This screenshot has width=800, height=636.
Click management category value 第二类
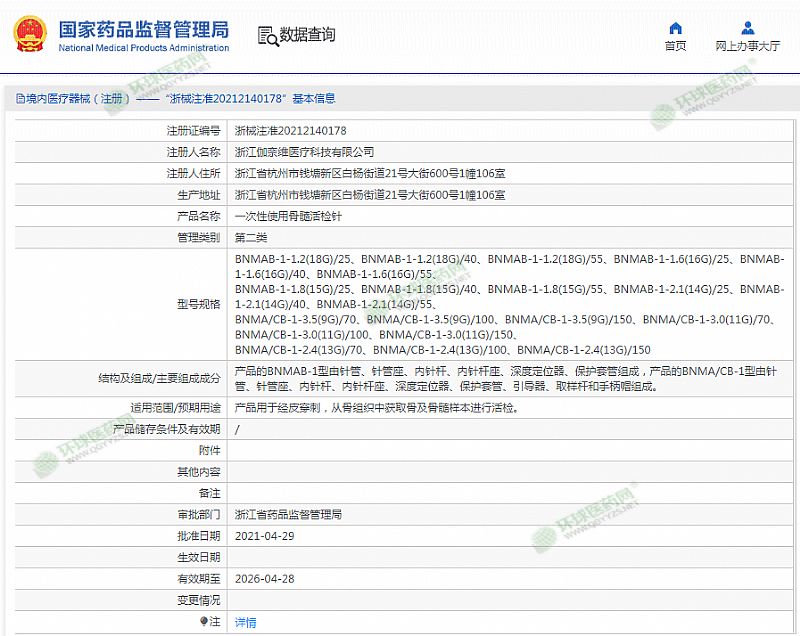(x=251, y=237)
